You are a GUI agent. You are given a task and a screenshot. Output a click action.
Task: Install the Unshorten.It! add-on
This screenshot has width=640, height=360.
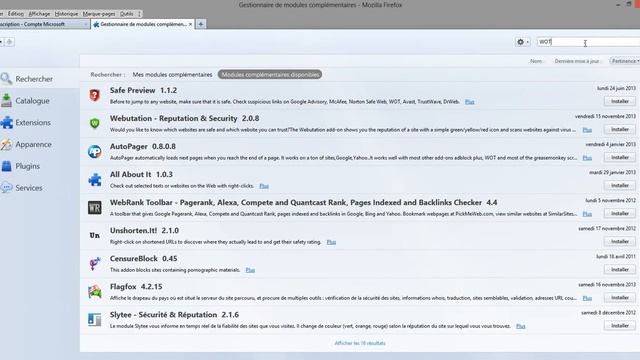619,242
